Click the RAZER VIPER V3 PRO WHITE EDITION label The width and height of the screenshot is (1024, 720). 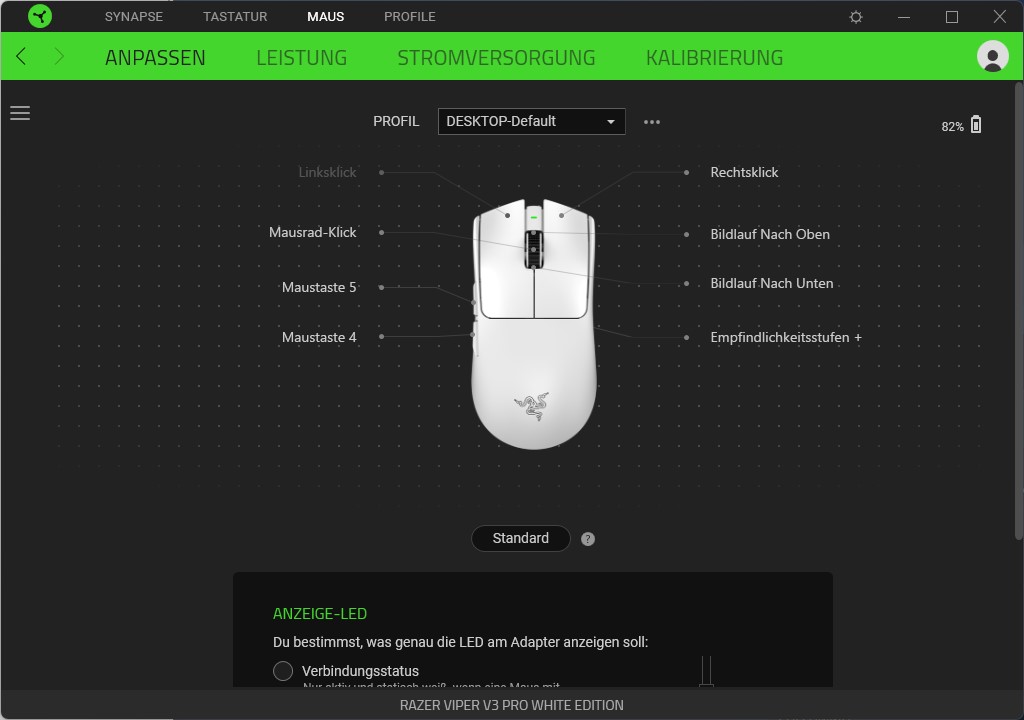511,706
